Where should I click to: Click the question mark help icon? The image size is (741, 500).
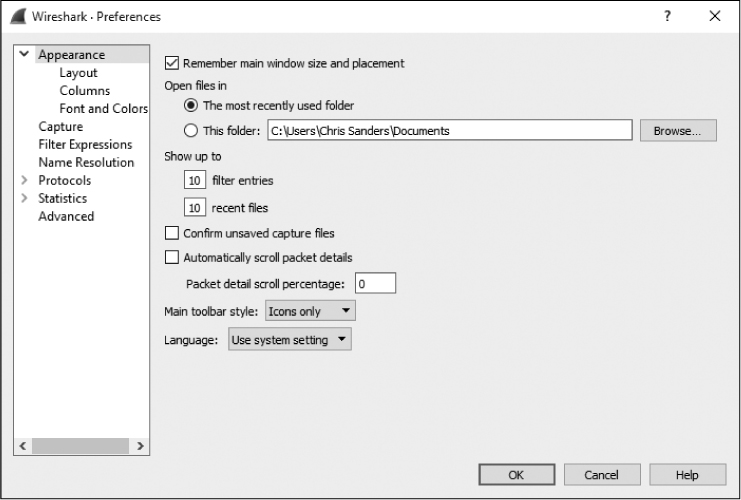tap(667, 16)
